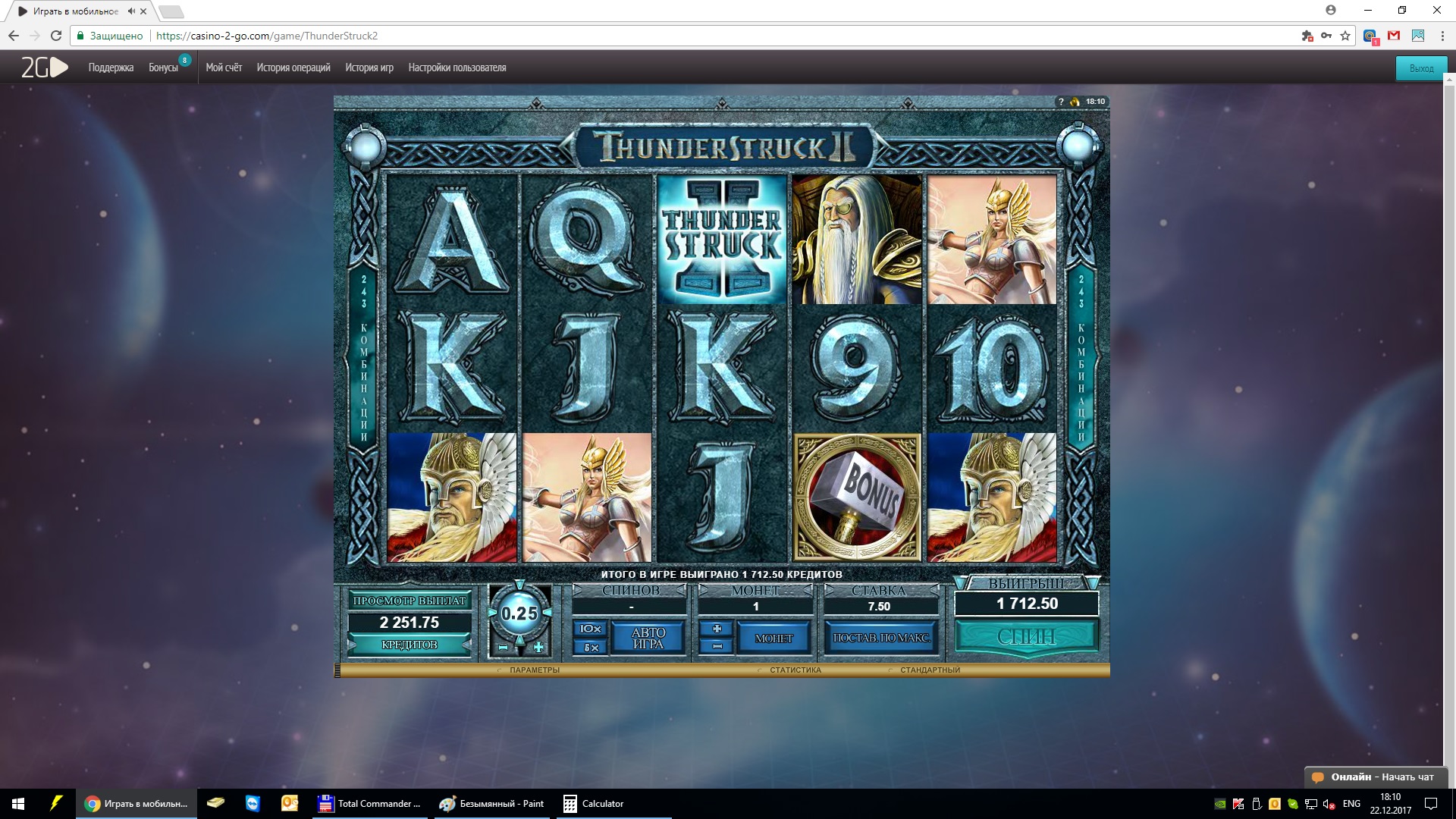Toggle КРЕДИТОВ credits display
The height and width of the screenshot is (819, 1456).
(409, 645)
